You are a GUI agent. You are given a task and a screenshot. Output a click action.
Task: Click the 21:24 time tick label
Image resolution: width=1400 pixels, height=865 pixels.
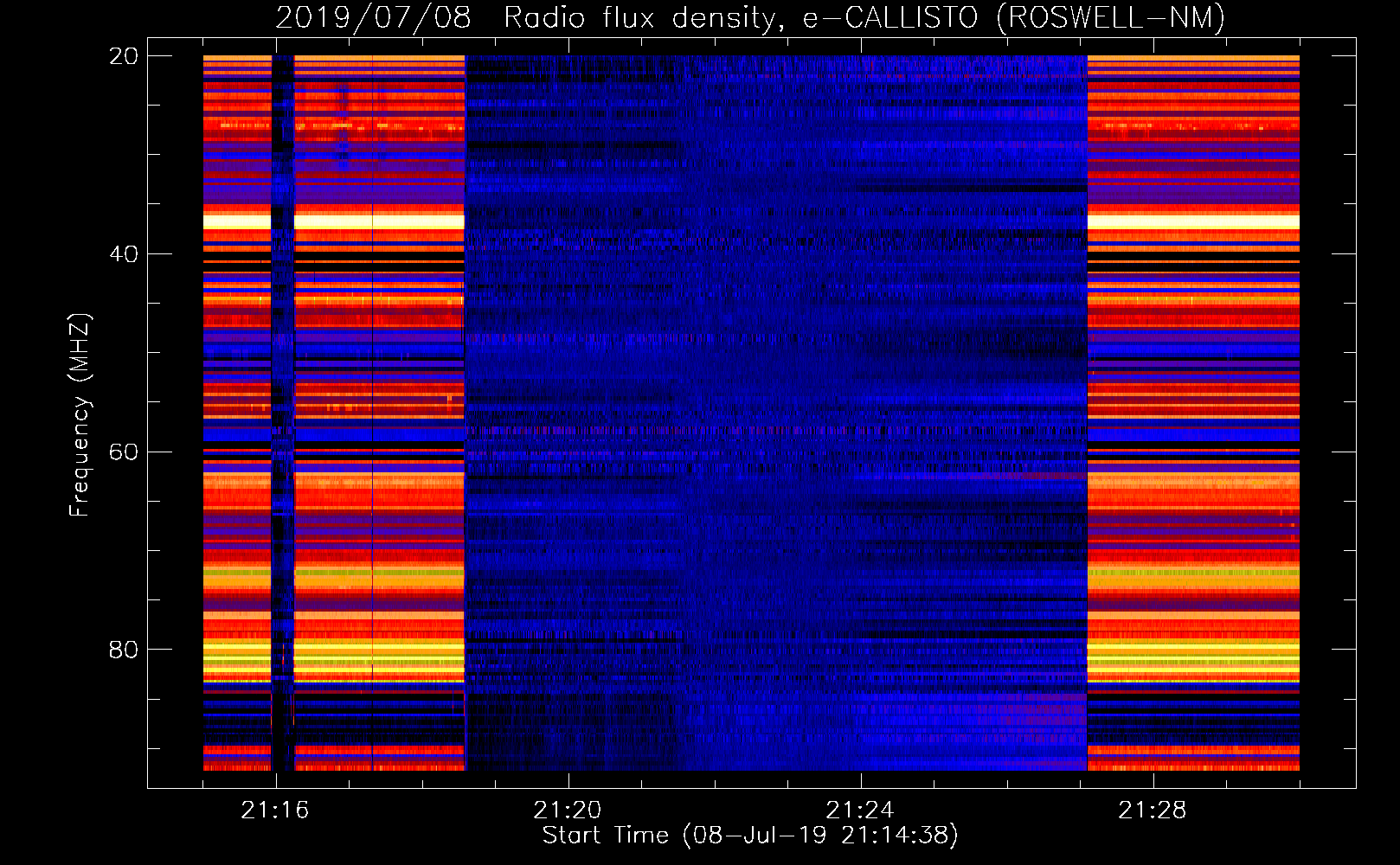click(x=860, y=811)
